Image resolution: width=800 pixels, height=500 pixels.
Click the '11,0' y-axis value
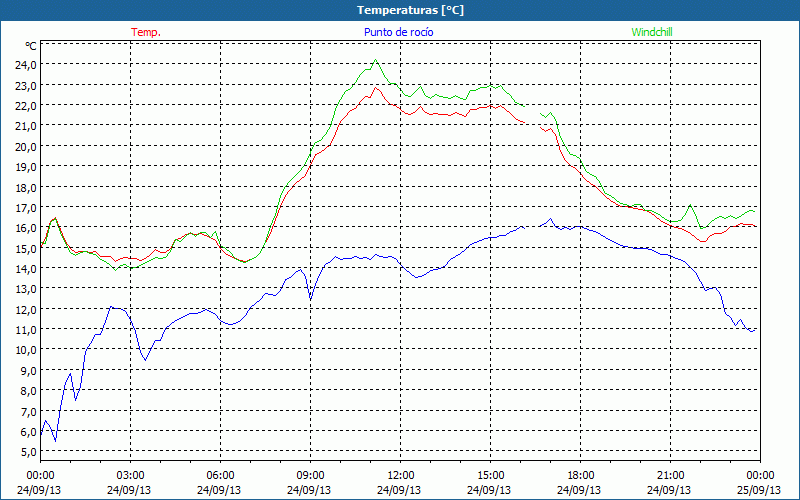pos(27,330)
